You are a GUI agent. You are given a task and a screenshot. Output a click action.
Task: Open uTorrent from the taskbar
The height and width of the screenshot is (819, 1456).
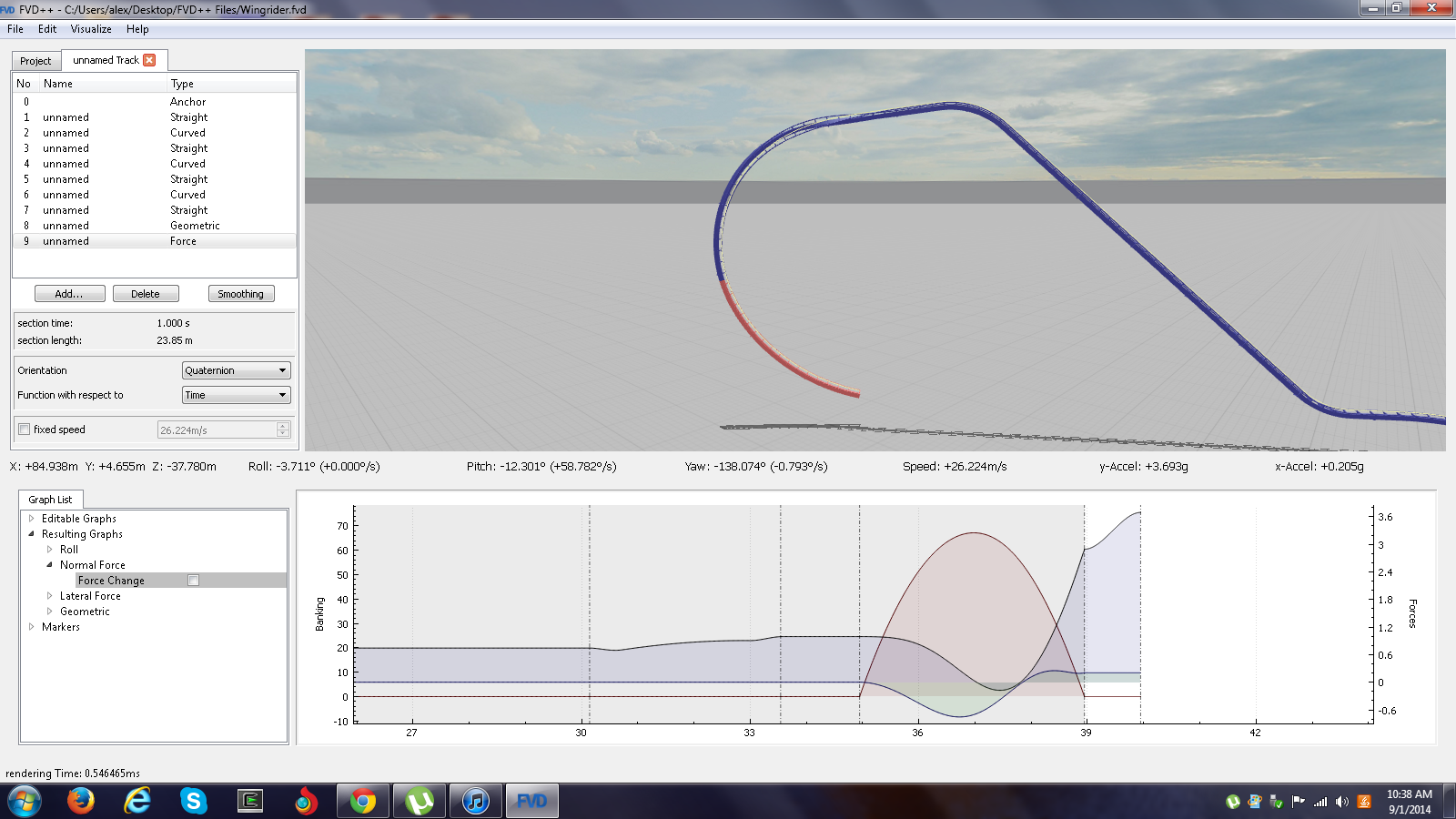tap(419, 801)
